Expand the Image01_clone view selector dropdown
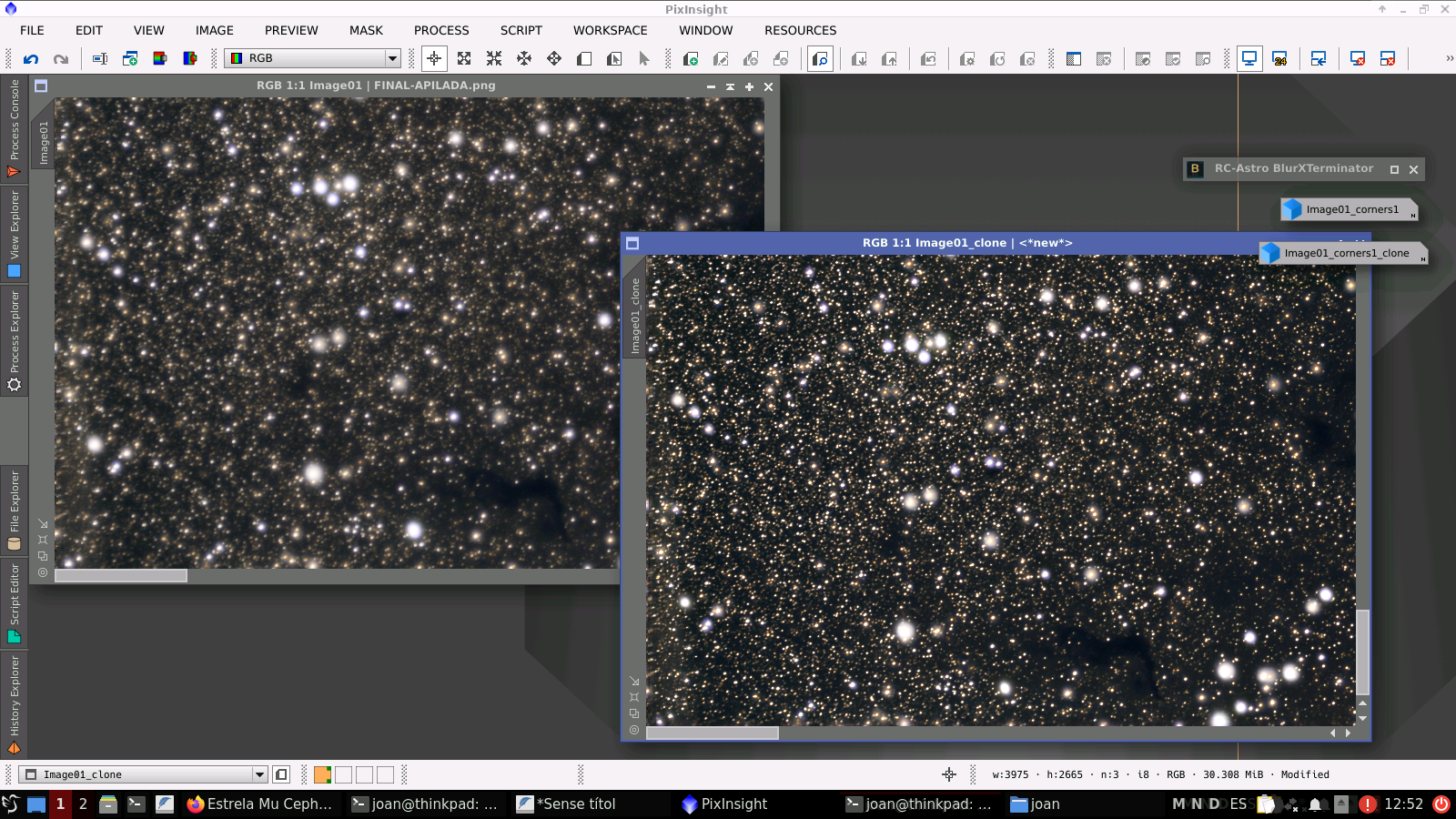1456x819 pixels. coord(259,774)
